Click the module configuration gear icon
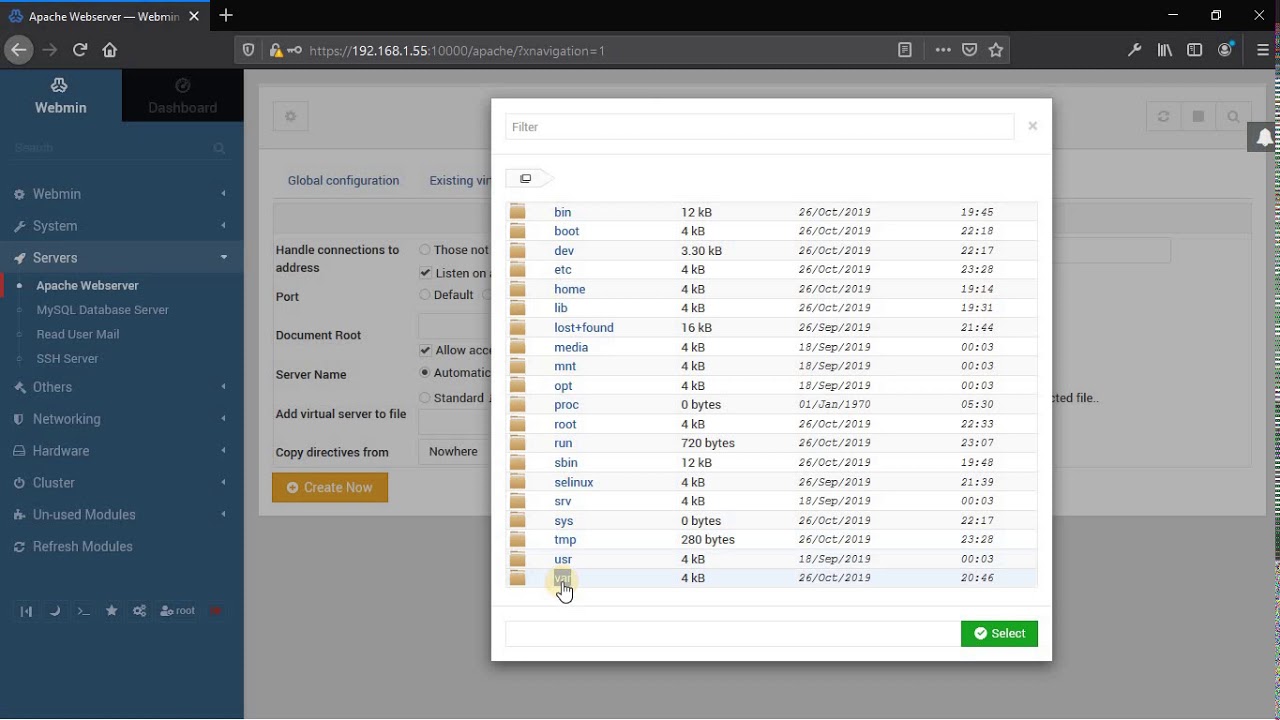The height and width of the screenshot is (720, 1280). [290, 116]
